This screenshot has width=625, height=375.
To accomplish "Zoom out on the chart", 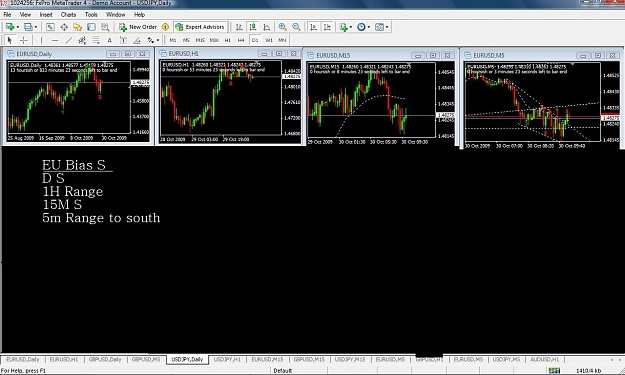I will tap(296, 27).
